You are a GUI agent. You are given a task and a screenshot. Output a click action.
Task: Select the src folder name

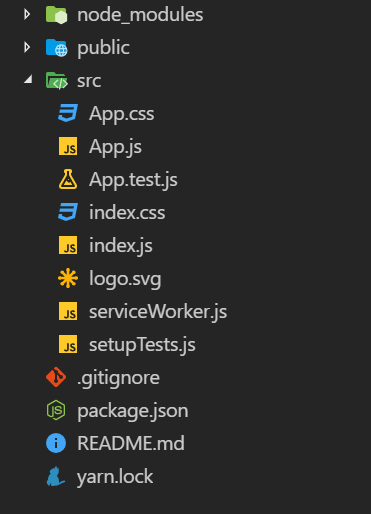(x=89, y=81)
